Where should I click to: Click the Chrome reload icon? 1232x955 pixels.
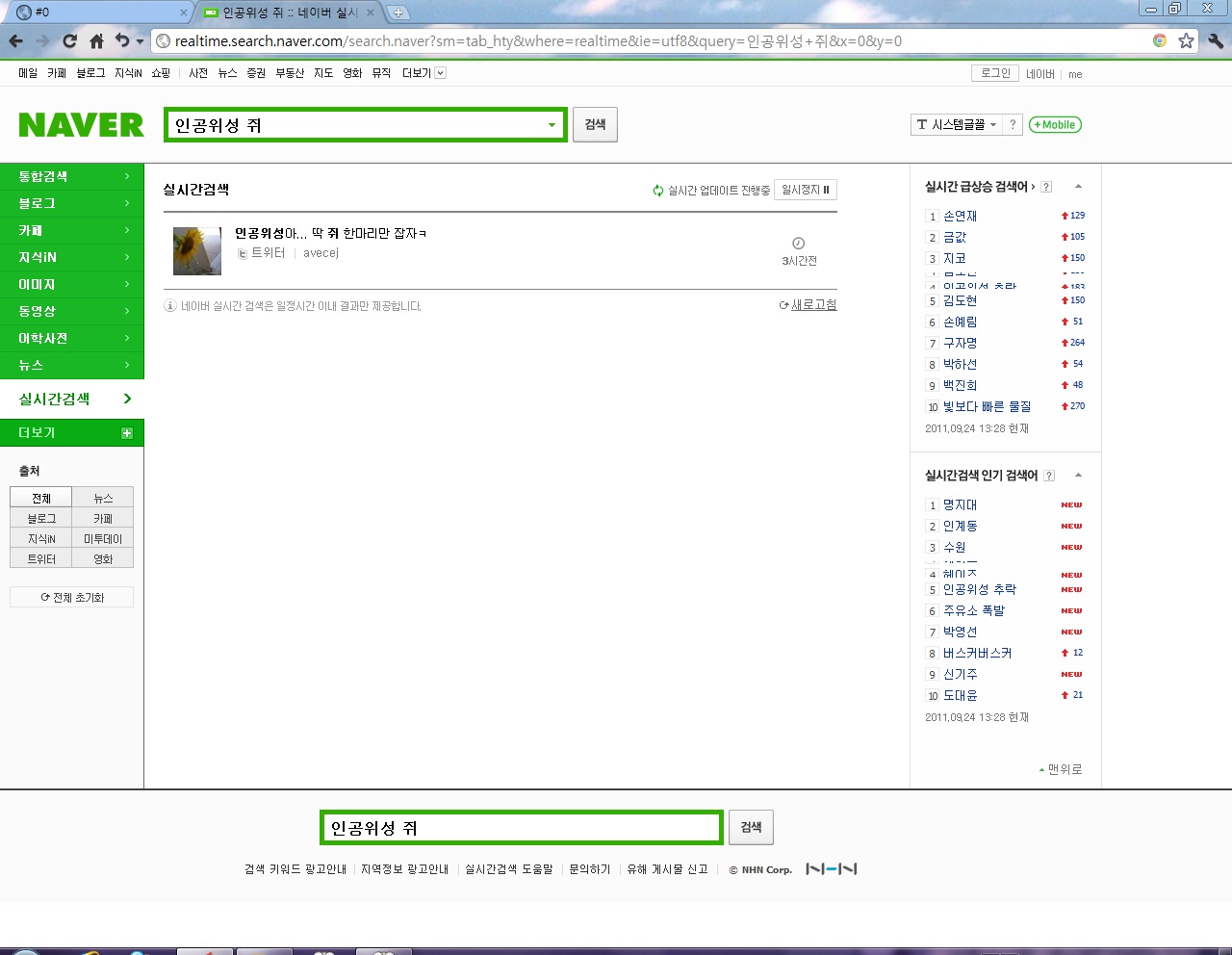click(69, 41)
